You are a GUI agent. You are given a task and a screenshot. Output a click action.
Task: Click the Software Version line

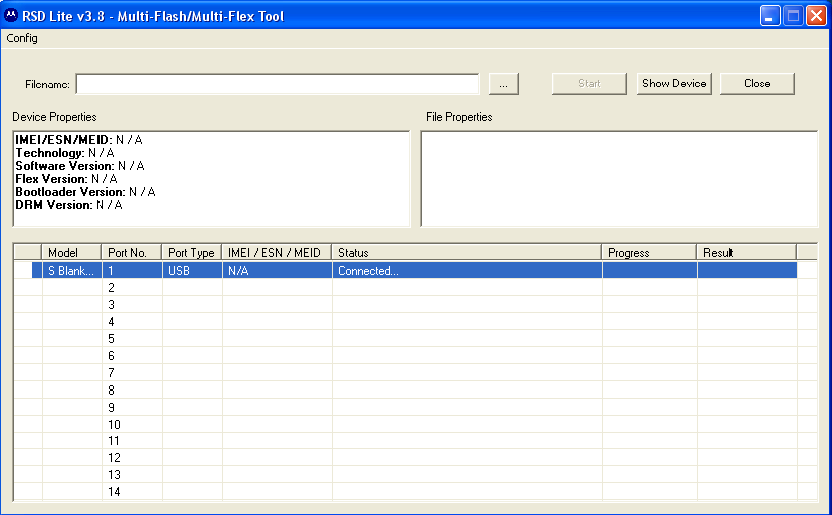point(80,165)
